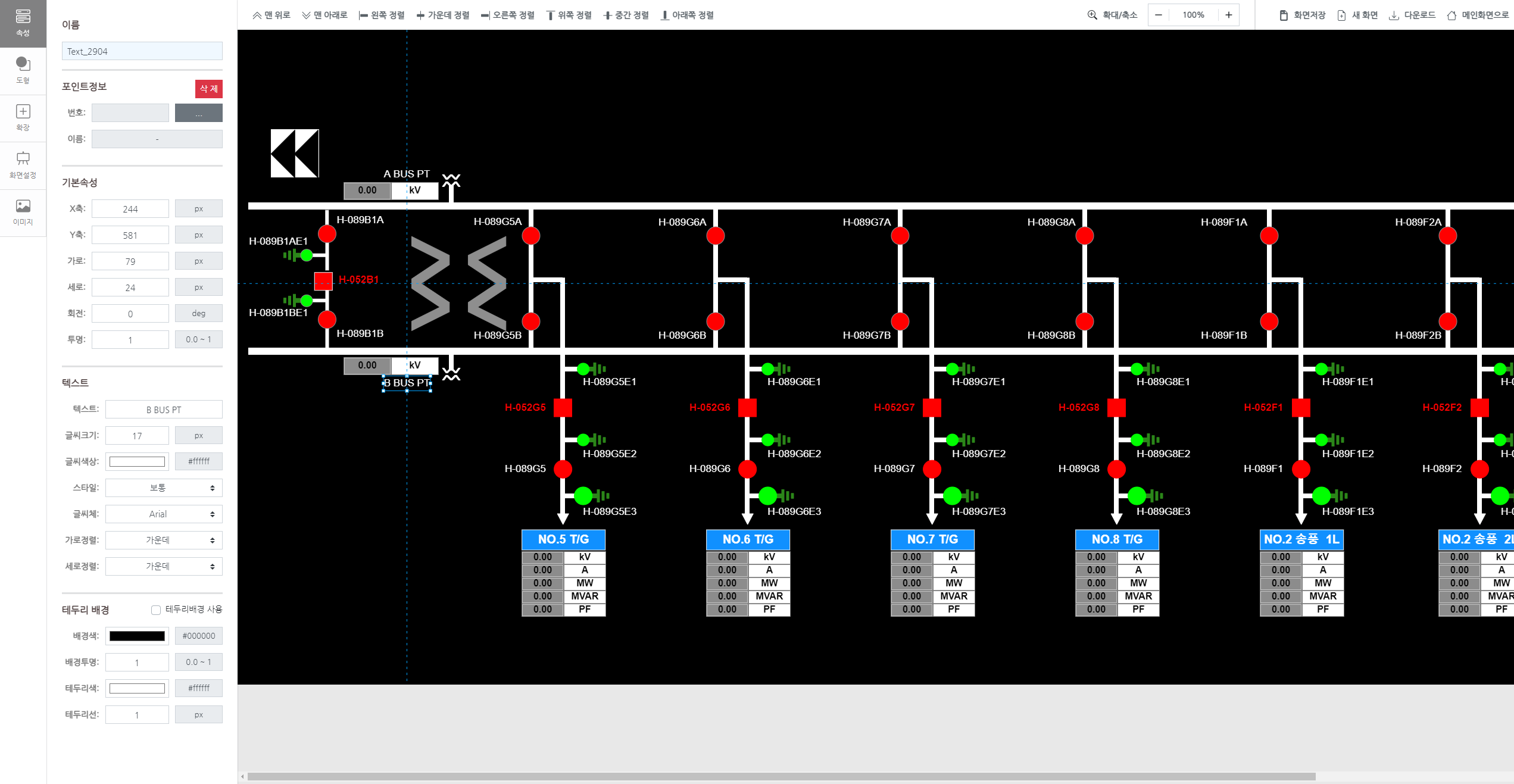The width and height of the screenshot is (1514, 784).
Task: Expand the 가로정렬 alignment dropdown
Action: point(163,540)
